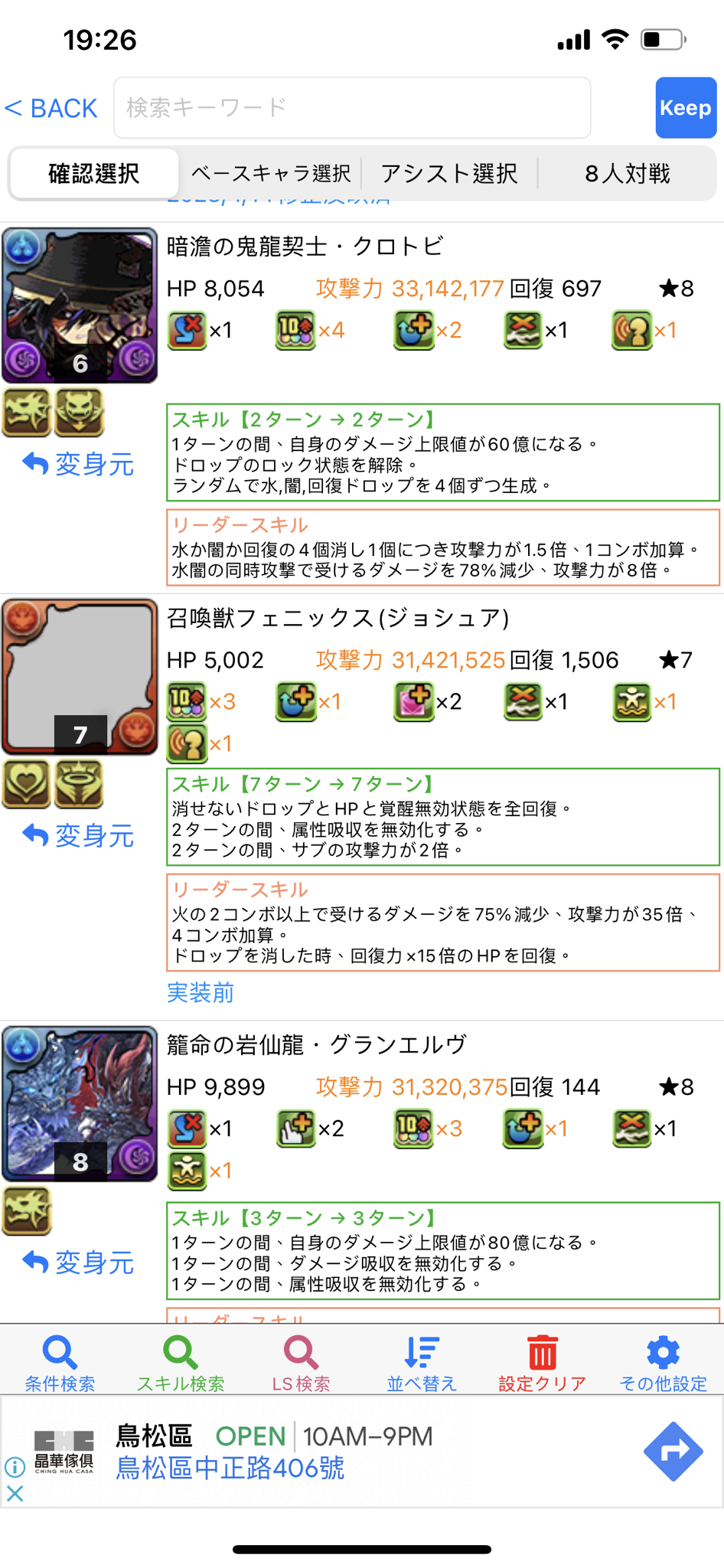Tap the blue Keep button

[x=686, y=108]
